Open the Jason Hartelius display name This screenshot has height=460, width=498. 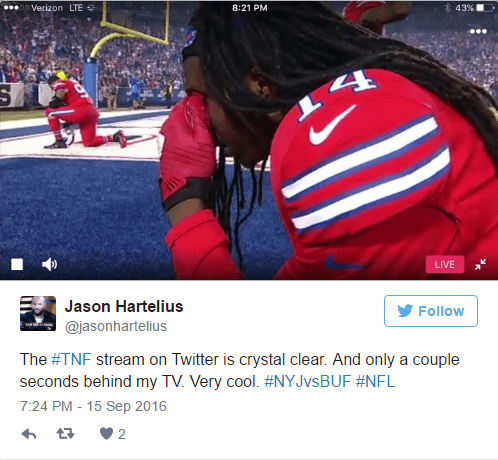pyautogui.click(x=124, y=306)
